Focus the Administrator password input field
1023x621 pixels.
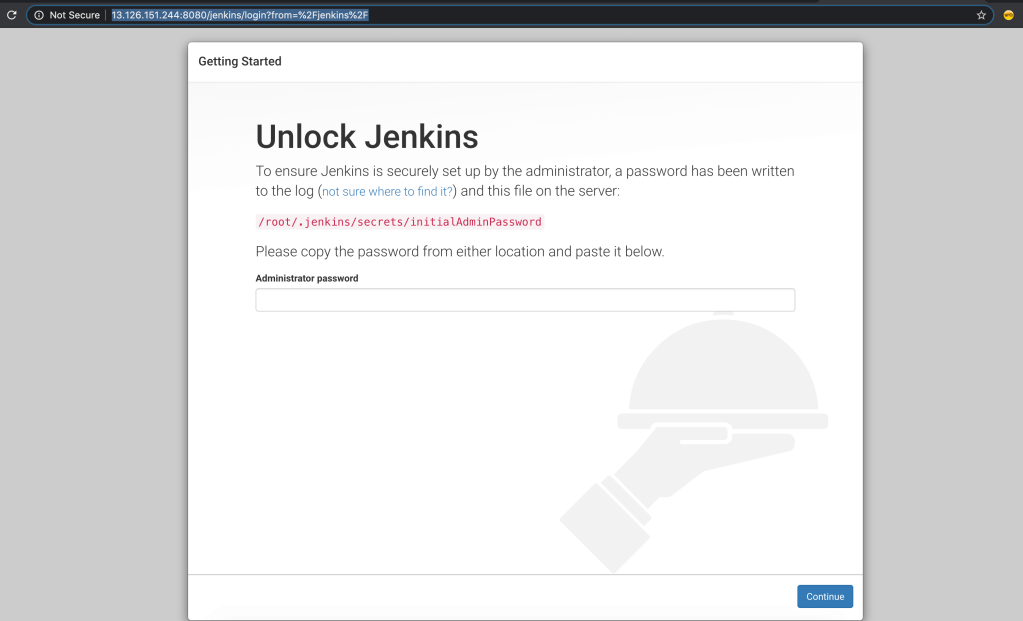pyautogui.click(x=525, y=299)
